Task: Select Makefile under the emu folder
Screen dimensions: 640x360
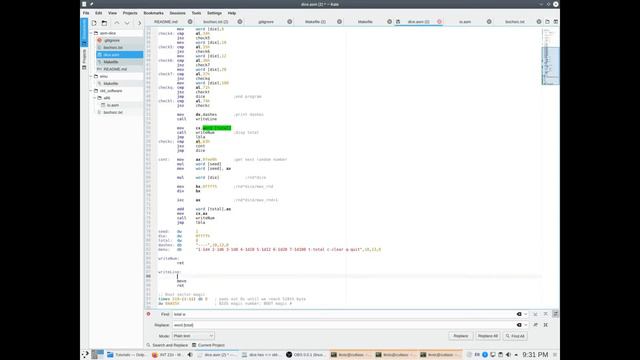Action: (x=111, y=83)
